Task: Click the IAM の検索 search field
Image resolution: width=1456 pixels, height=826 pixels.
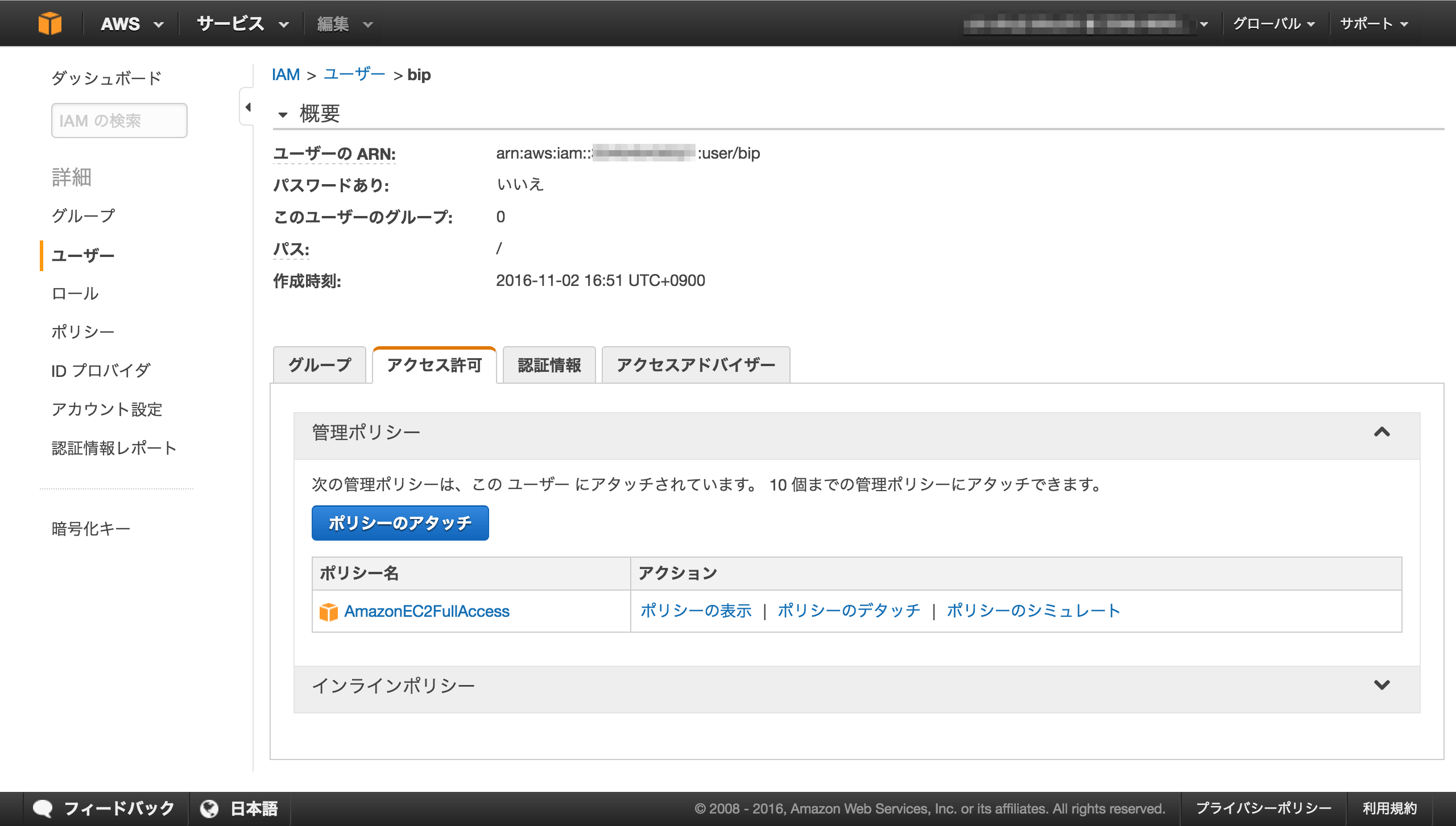Action: [x=119, y=121]
